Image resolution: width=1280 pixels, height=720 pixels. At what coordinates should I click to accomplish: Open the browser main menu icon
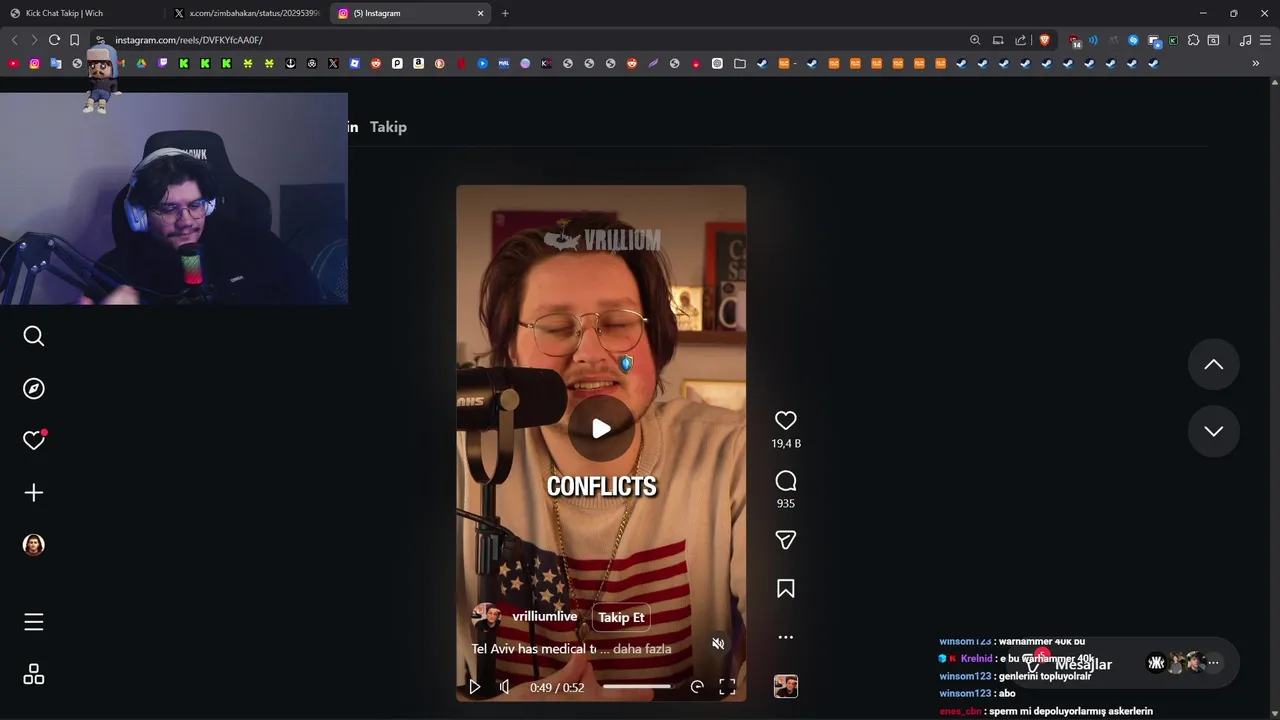(1265, 40)
